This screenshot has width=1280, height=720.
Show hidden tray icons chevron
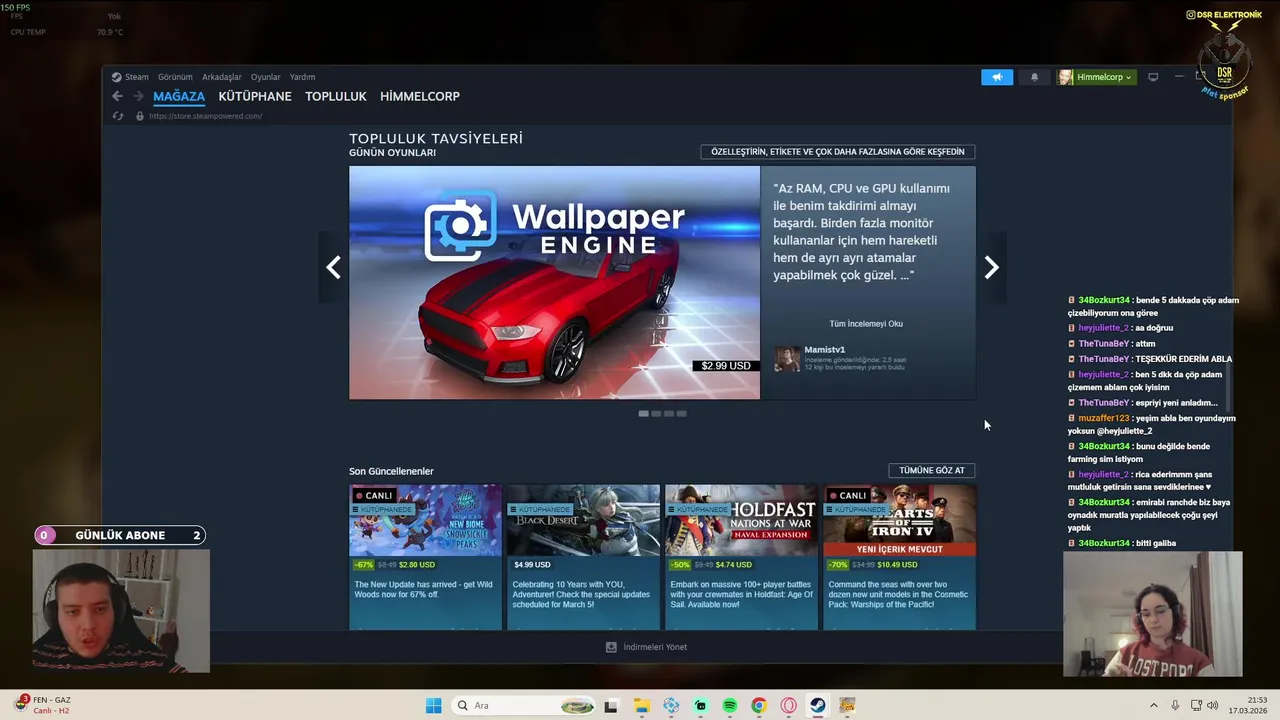point(1153,706)
